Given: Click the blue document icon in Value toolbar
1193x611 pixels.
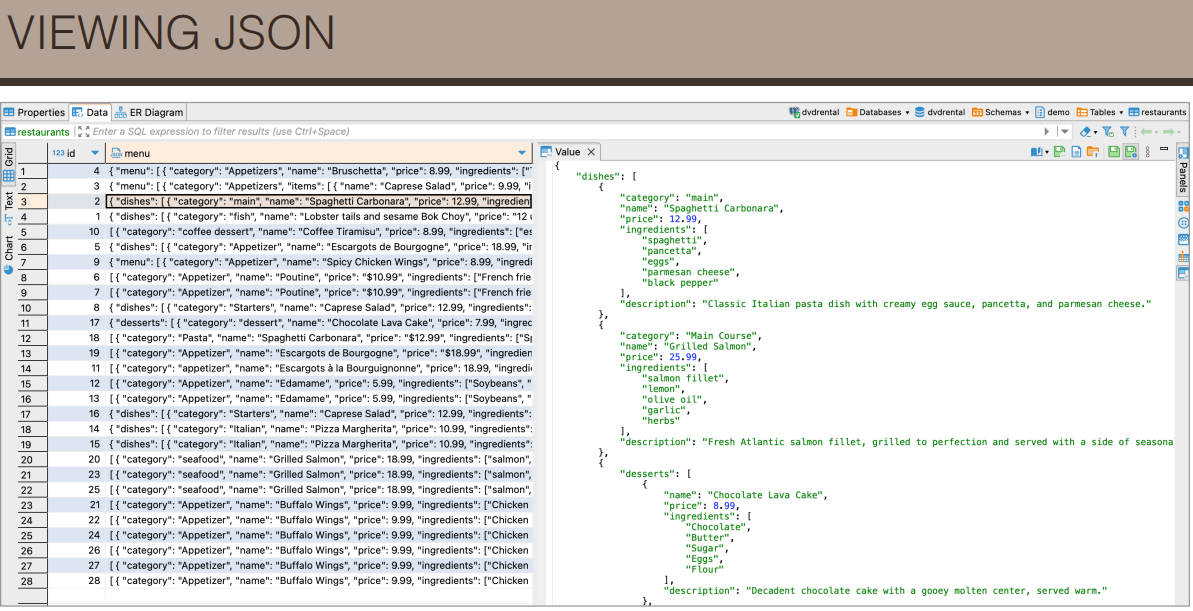Looking at the screenshot, I should click(1077, 152).
